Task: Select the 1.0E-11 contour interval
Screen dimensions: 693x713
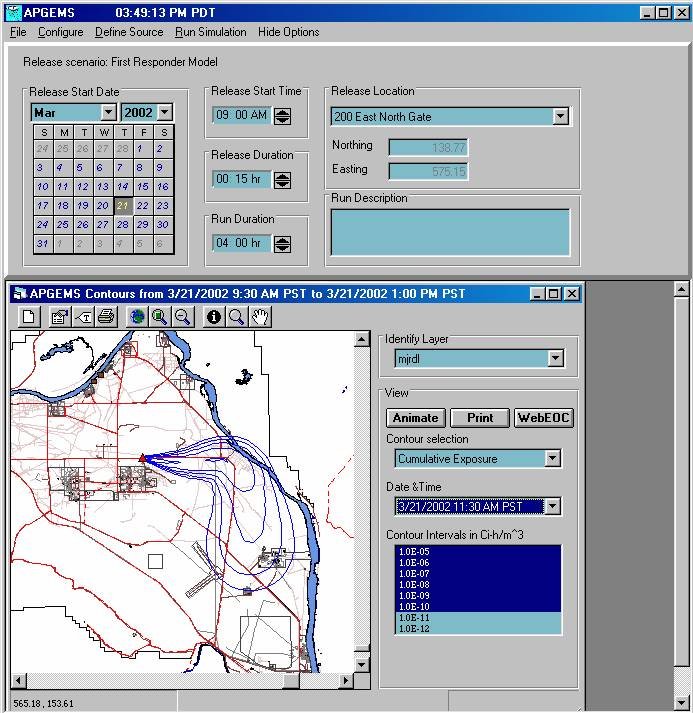Action: [478, 618]
